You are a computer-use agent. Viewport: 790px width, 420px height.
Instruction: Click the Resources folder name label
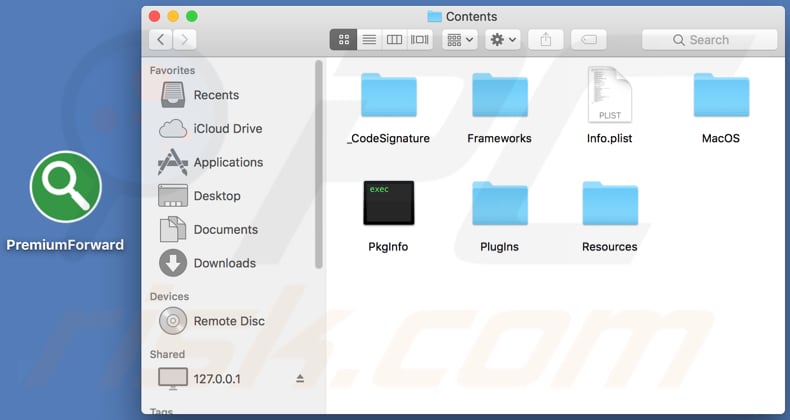point(610,247)
